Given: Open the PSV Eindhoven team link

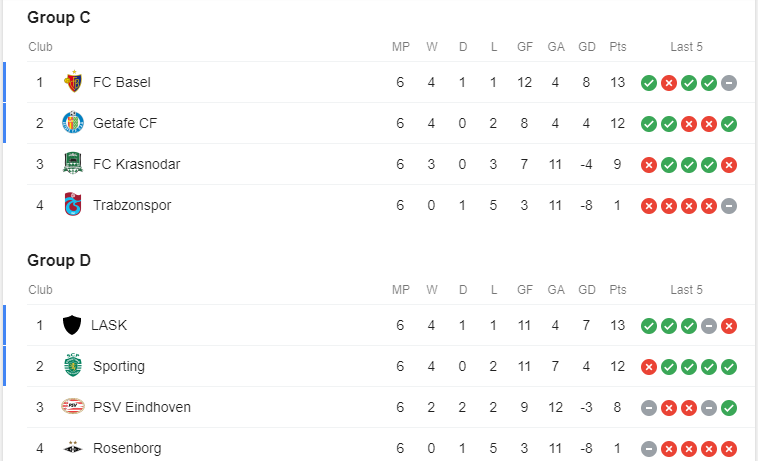Looking at the screenshot, I should click(142, 407).
